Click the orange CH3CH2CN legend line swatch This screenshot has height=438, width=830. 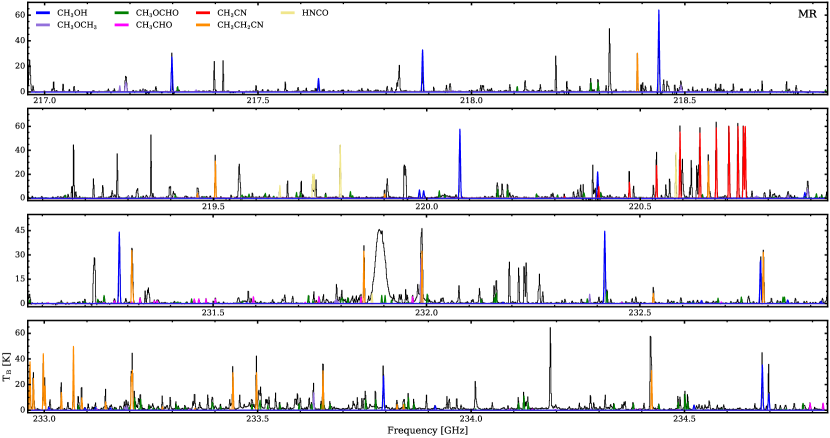click(x=203, y=25)
